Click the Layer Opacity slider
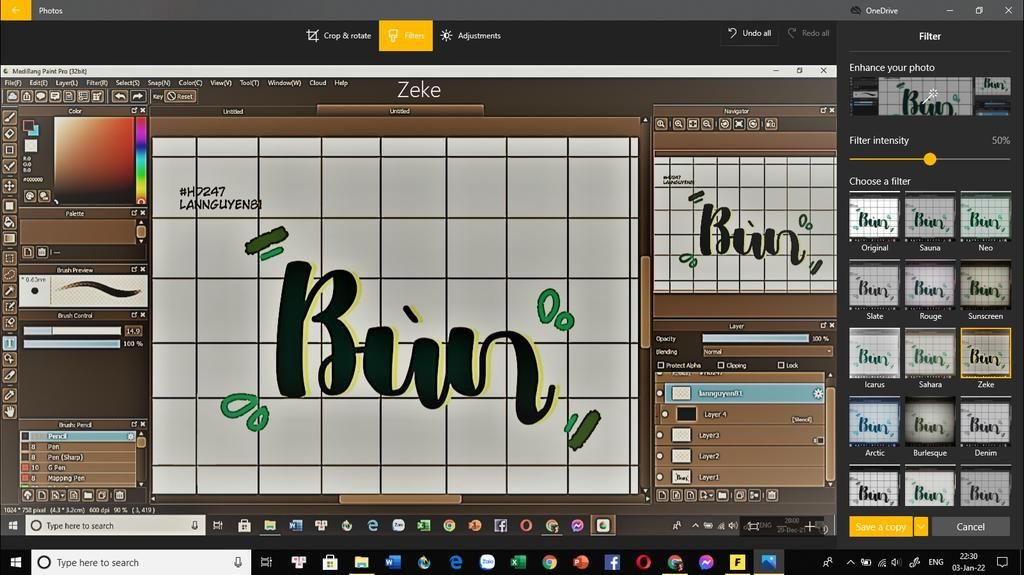 point(755,338)
